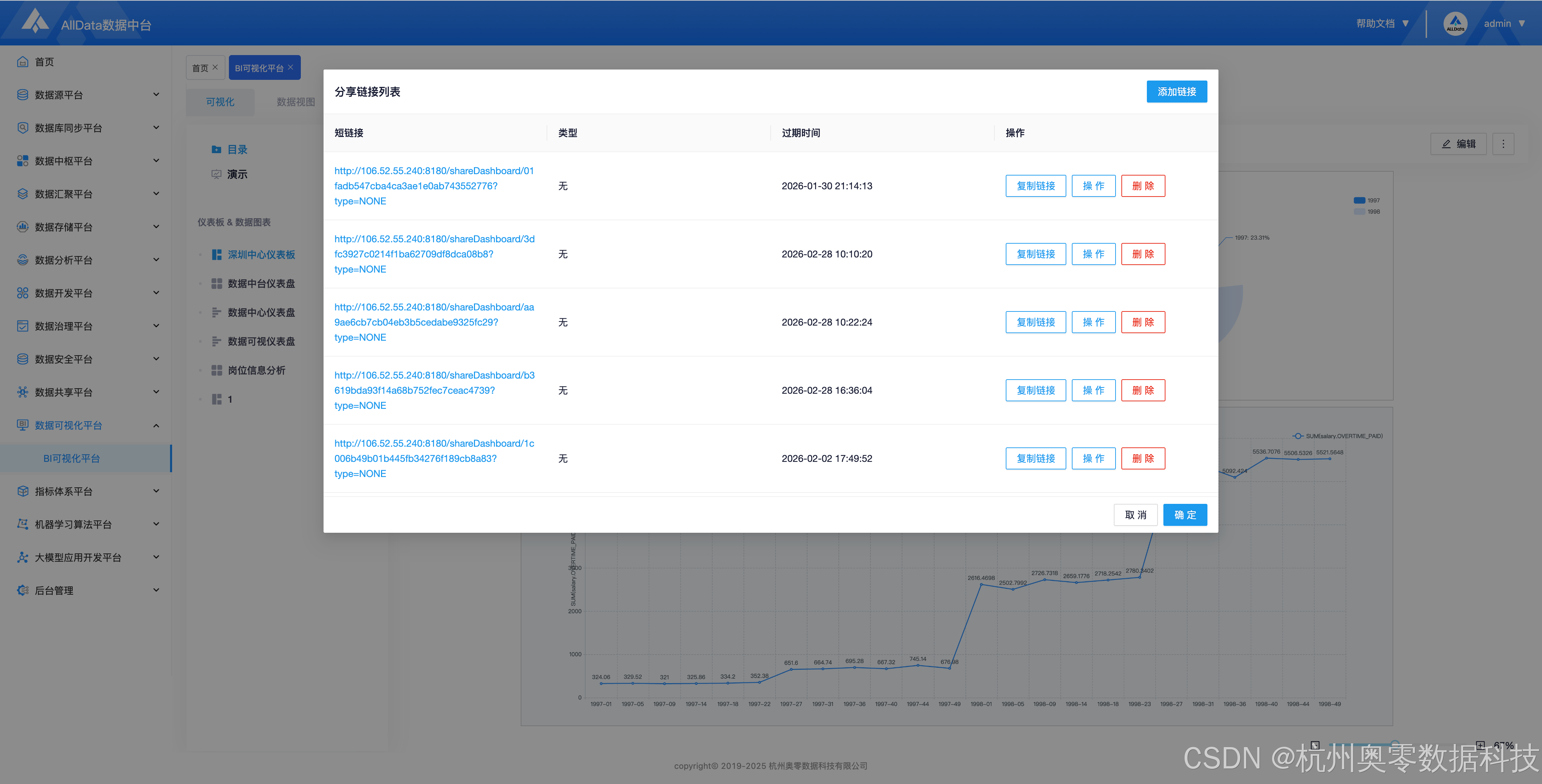Viewport: 1542px width, 784px height.
Task: Click the 大模型应用开发平台 icon
Action: (23, 557)
